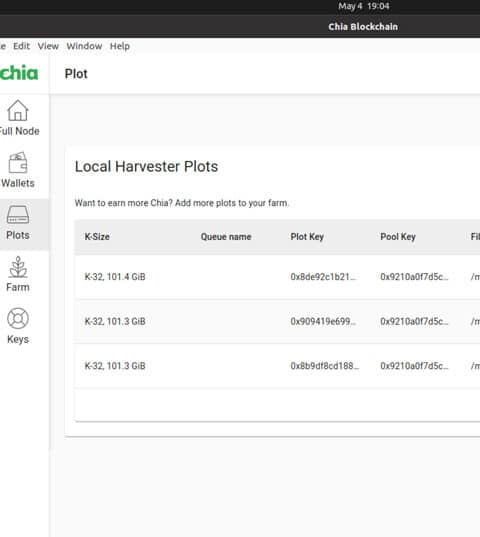
Task: Open the Keys lifebuoy icon
Action: click(x=18, y=319)
